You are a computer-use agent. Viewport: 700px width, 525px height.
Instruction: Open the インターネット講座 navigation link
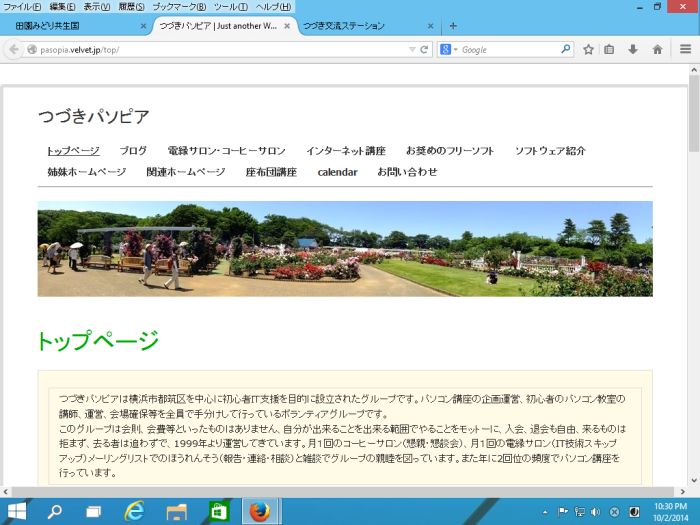coord(345,151)
